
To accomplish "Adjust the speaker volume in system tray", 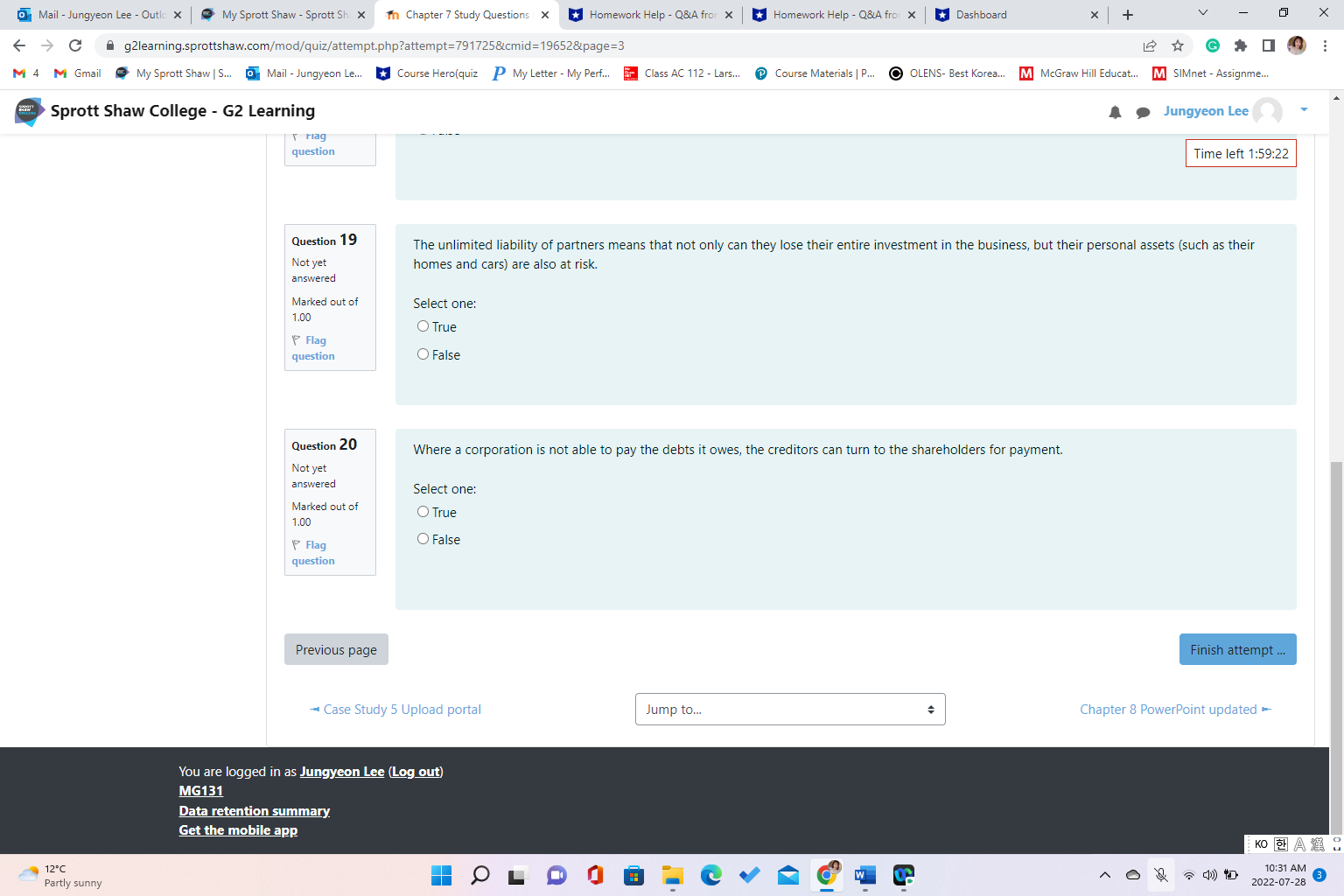I will (x=1209, y=875).
